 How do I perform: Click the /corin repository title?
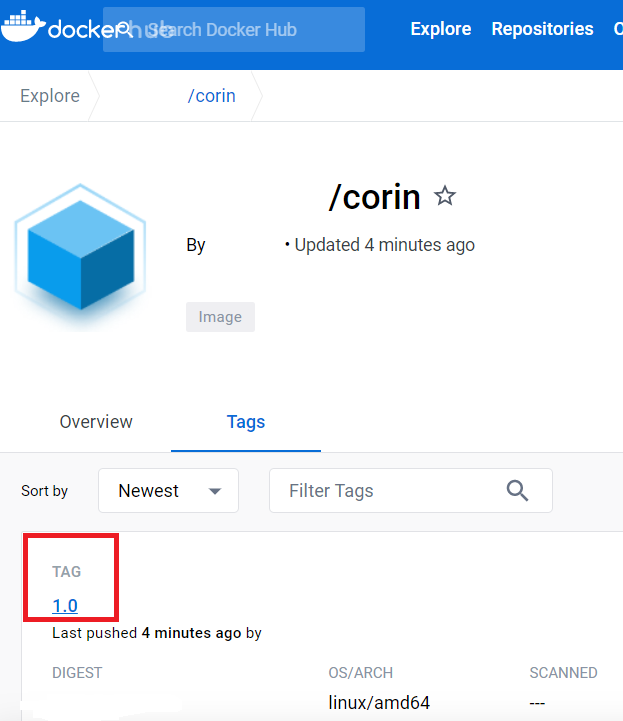coord(374,197)
